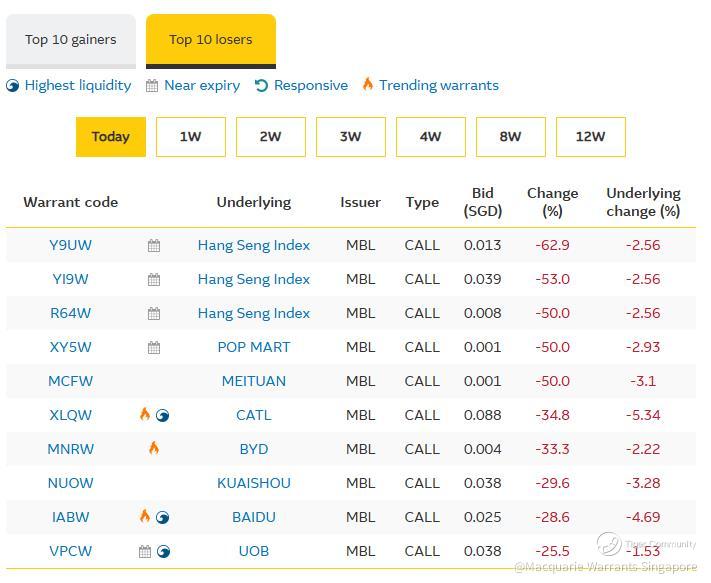
Task: Set time range to 4W
Action: [x=430, y=137]
